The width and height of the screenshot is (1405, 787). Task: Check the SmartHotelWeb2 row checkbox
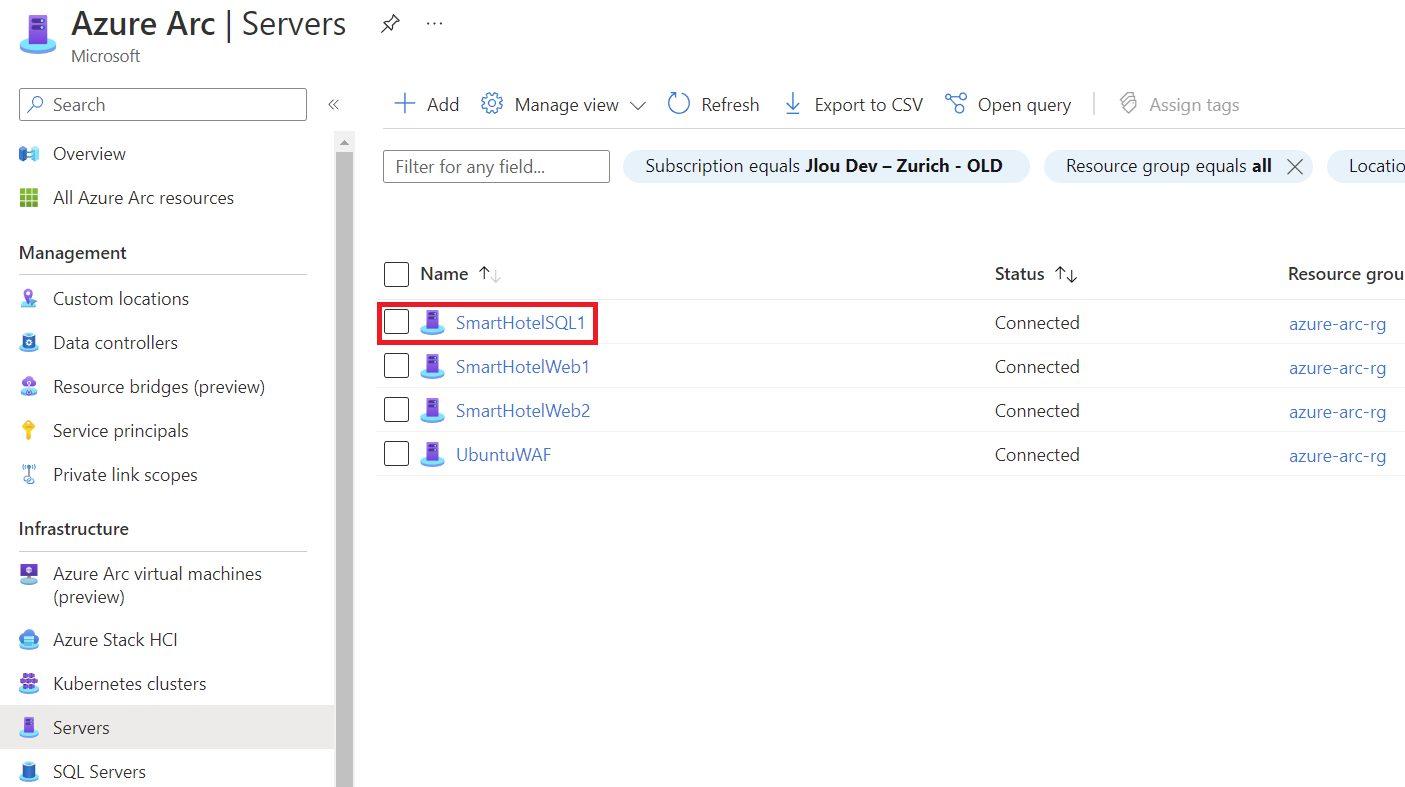pos(397,410)
